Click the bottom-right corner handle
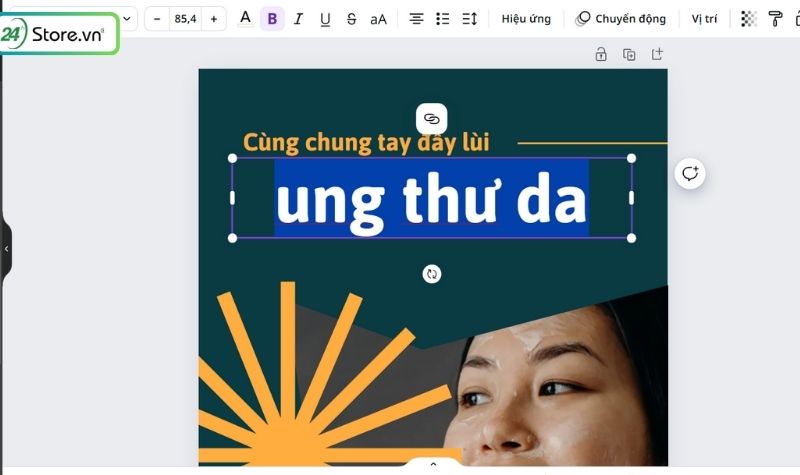The height and width of the screenshot is (475, 800). 631,238
